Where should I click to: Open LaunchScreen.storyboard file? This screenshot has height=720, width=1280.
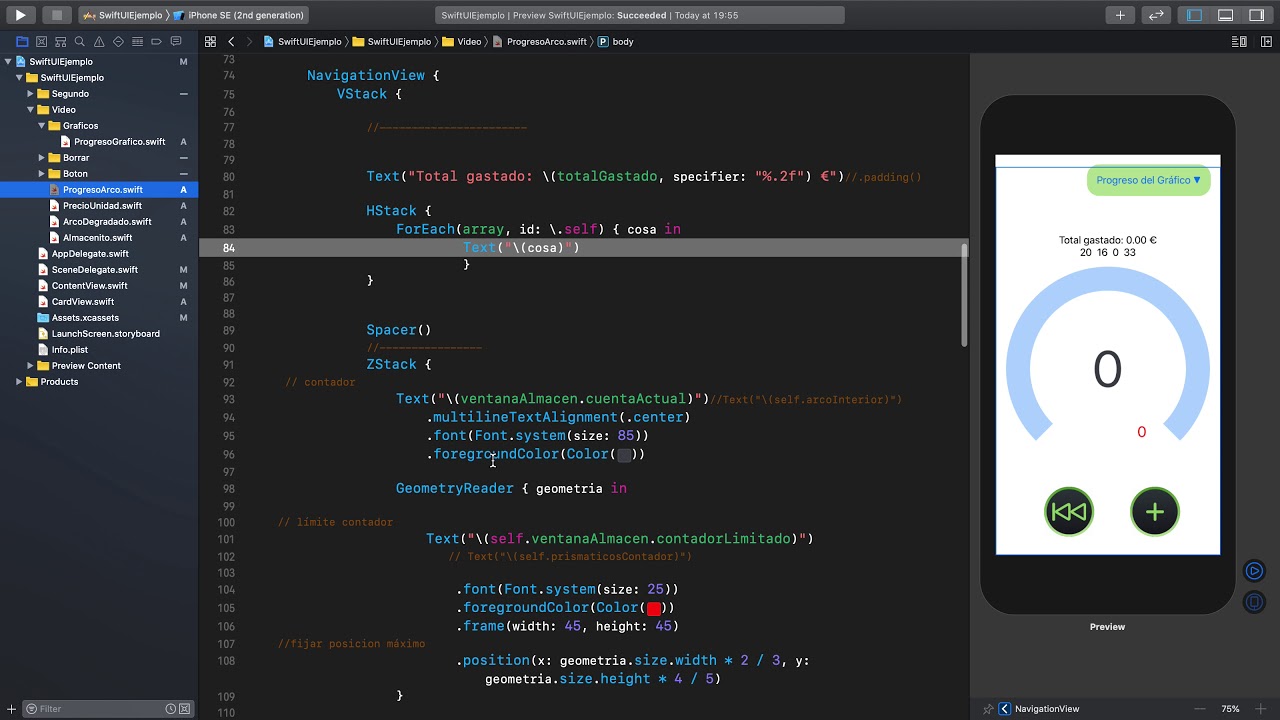click(x=105, y=334)
